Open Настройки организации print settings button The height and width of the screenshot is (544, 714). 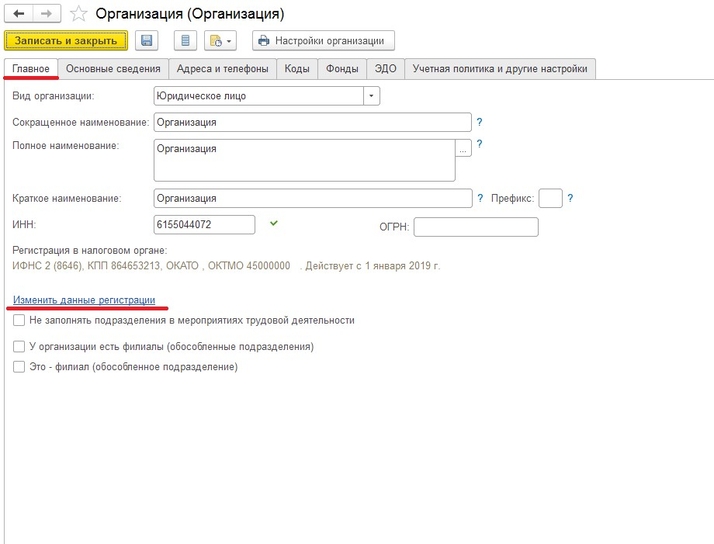click(x=323, y=41)
